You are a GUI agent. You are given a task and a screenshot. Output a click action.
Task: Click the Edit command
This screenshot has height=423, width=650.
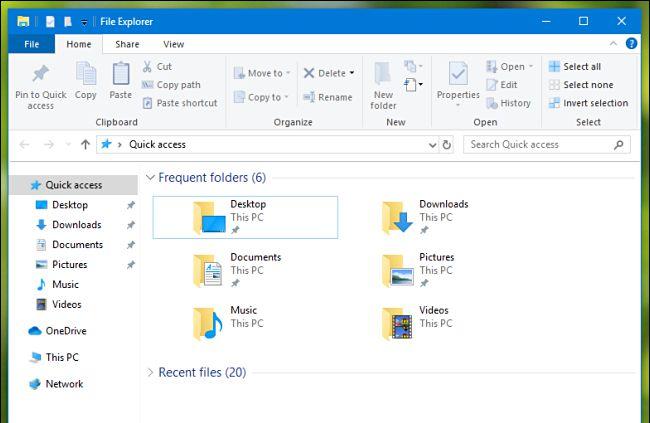502,85
